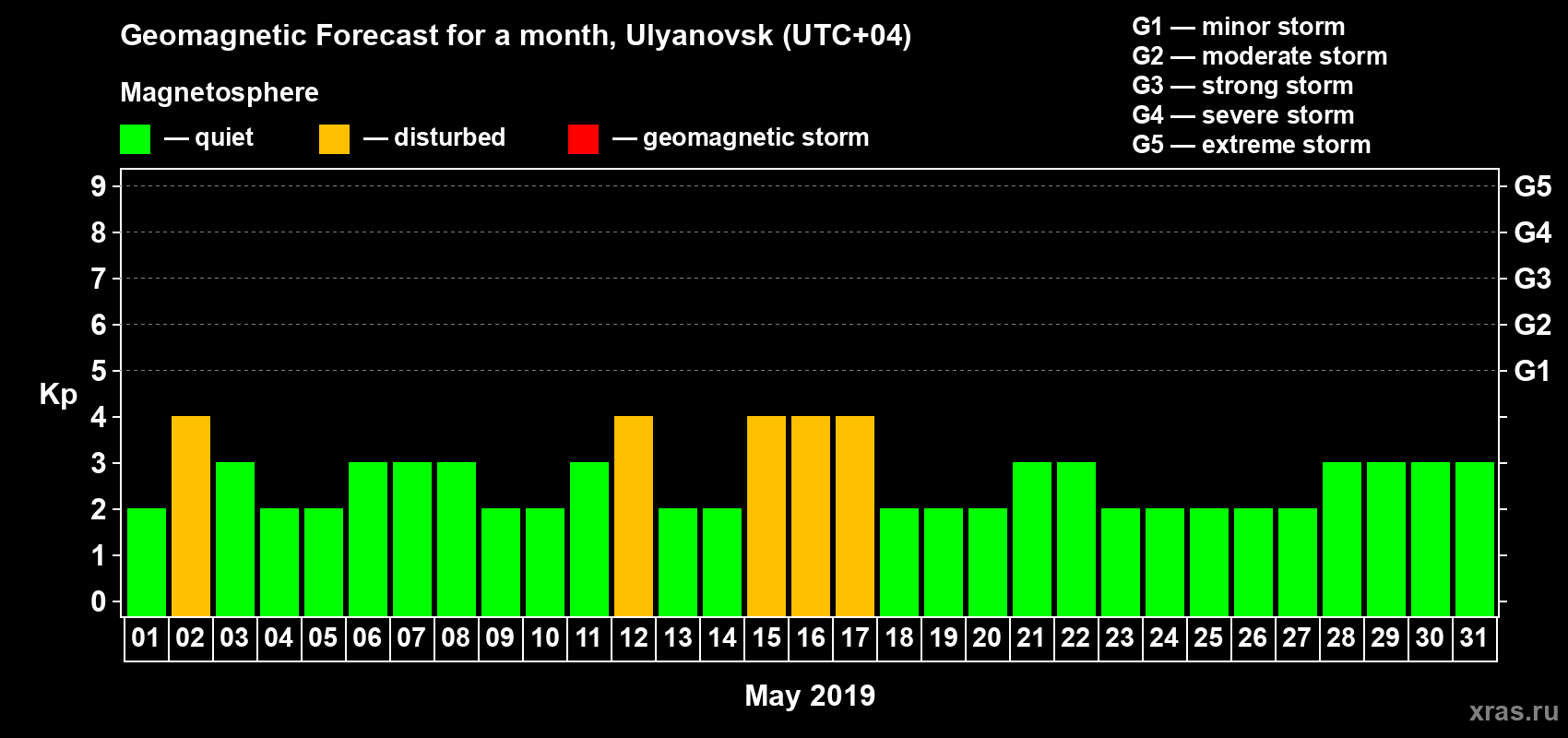Click the orange bar for day 16

point(811,517)
